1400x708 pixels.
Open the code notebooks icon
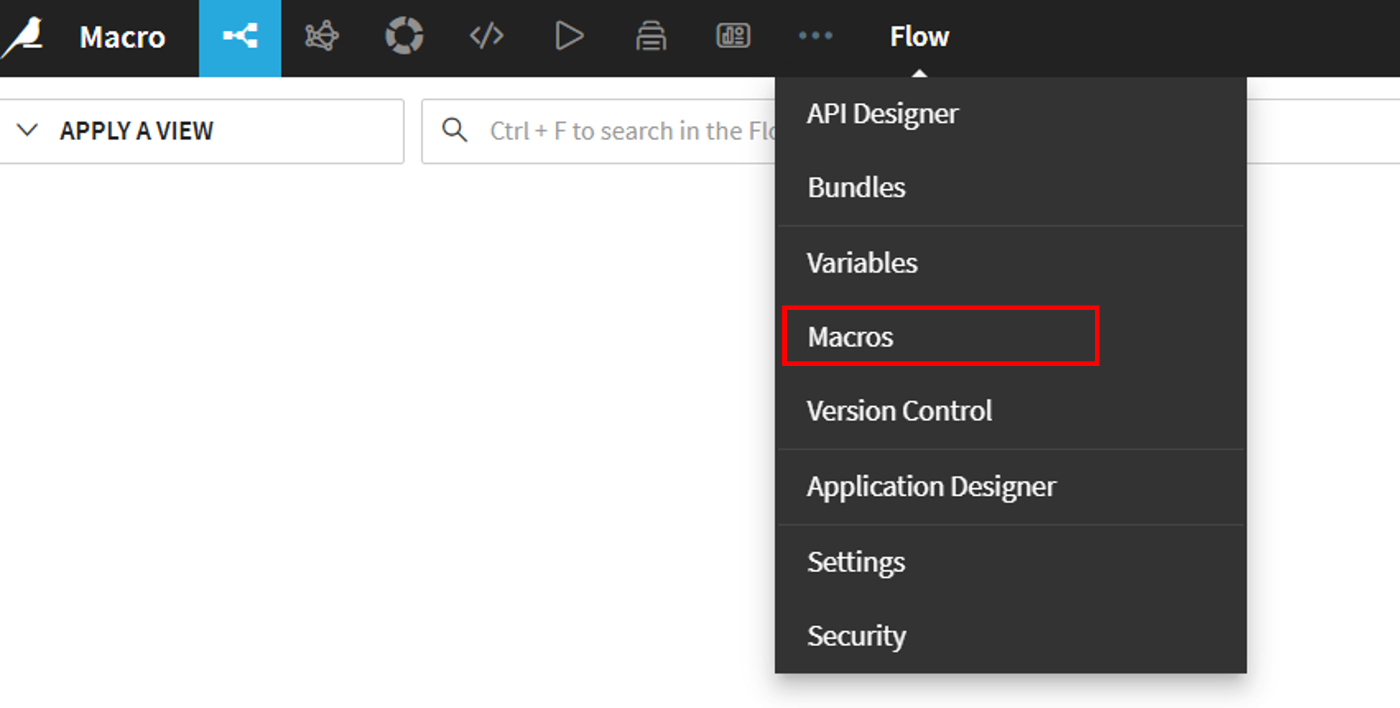486,38
